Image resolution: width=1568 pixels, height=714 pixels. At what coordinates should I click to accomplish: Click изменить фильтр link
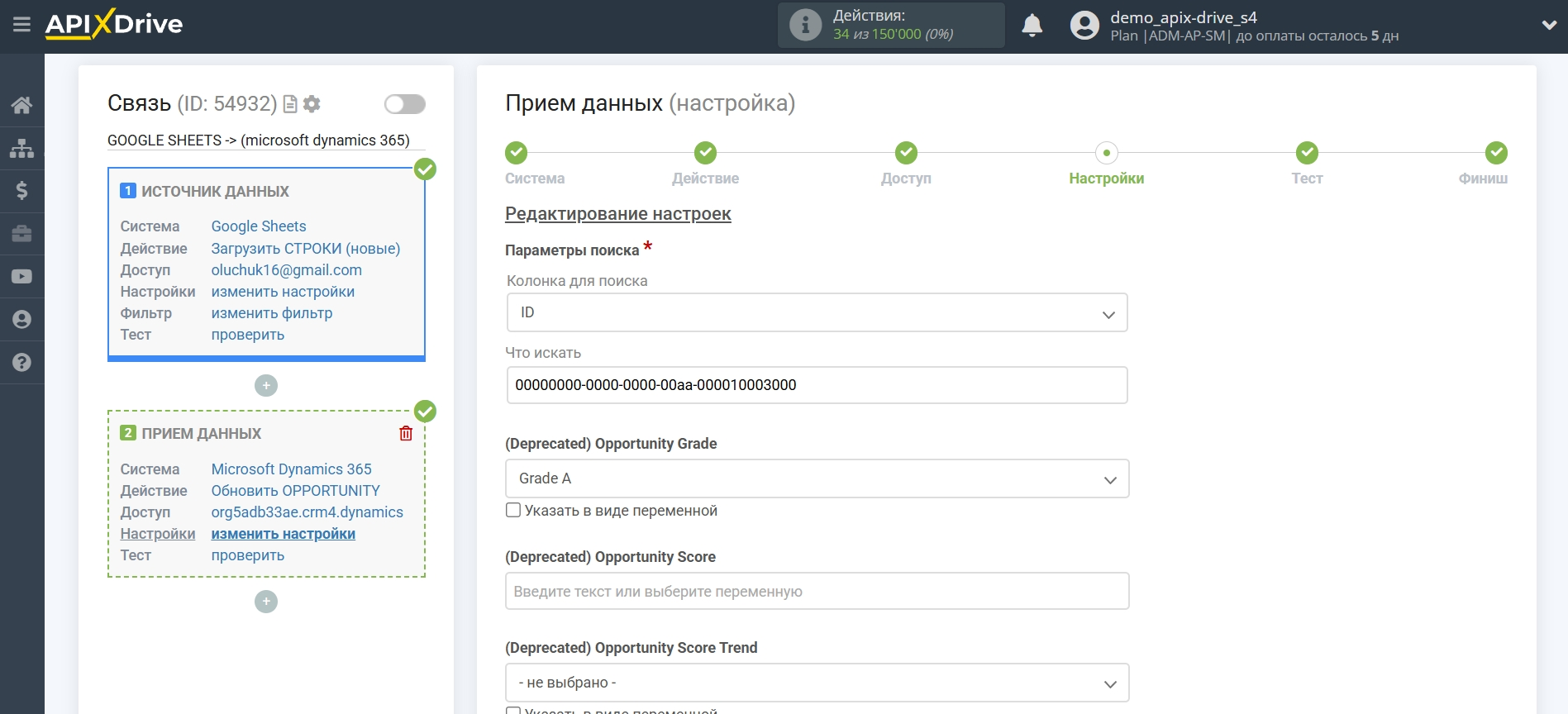[x=272, y=313]
